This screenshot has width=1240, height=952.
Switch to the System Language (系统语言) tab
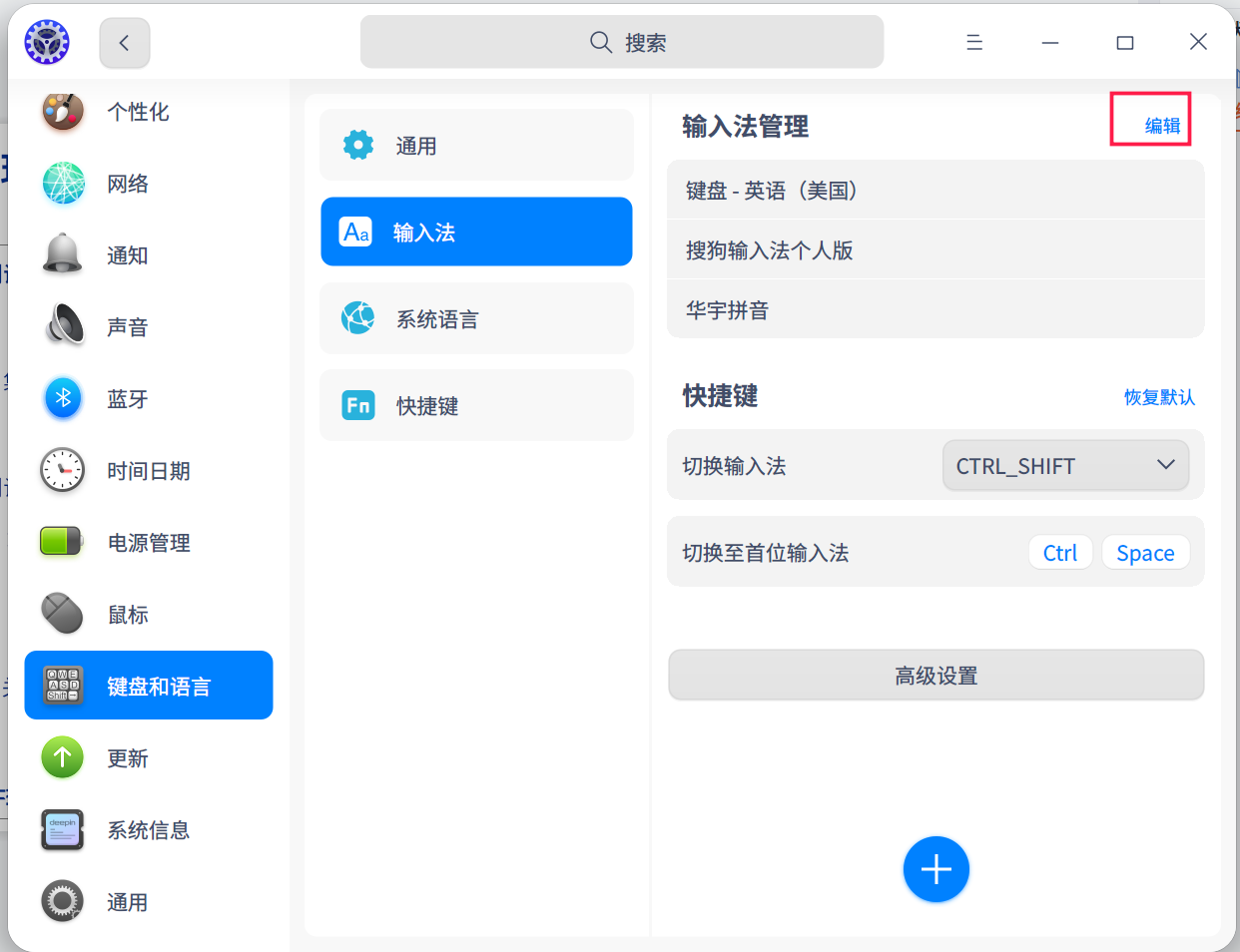pyautogui.click(x=476, y=319)
